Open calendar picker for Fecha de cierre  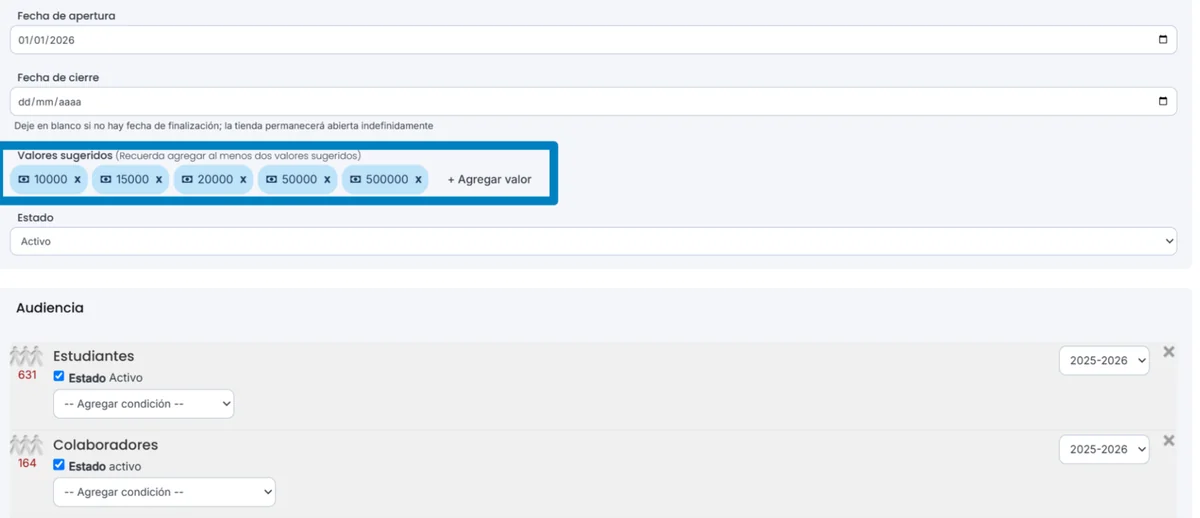point(1162,101)
